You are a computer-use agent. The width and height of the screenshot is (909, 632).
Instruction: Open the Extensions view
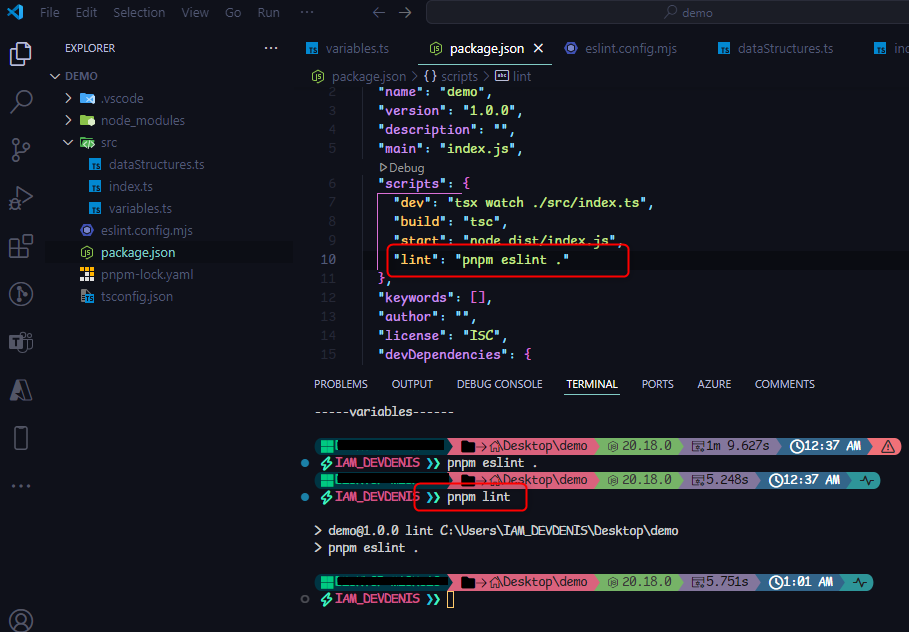21,246
